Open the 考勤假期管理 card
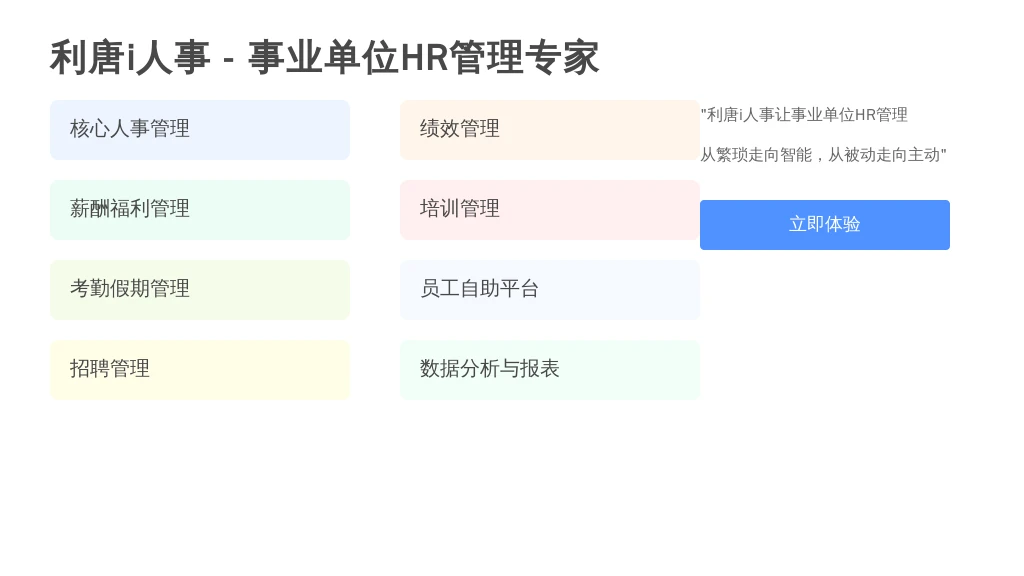1024x576 pixels. (x=200, y=289)
